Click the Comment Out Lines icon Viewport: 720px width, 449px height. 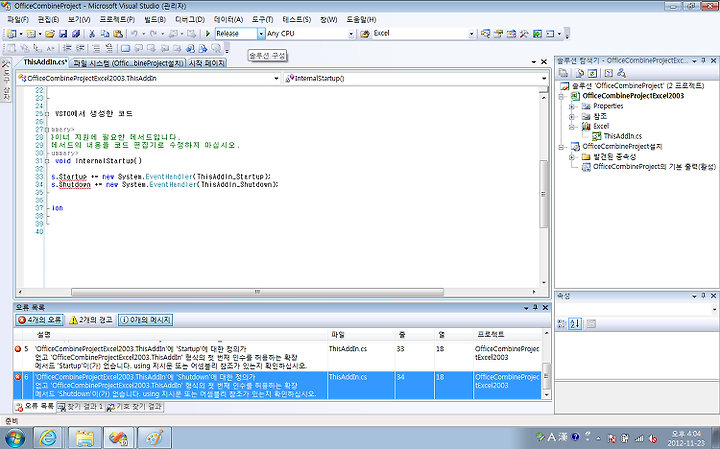(96, 48)
